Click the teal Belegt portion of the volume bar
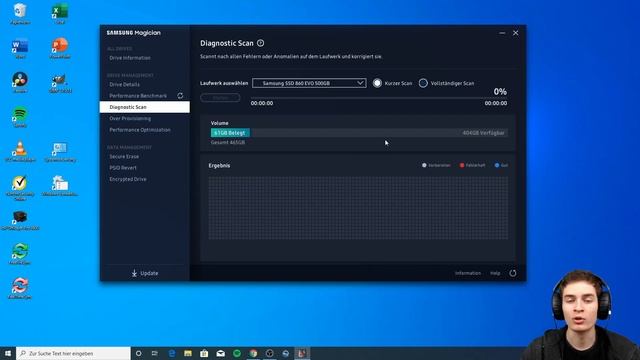The height and width of the screenshot is (360, 640). [230, 133]
